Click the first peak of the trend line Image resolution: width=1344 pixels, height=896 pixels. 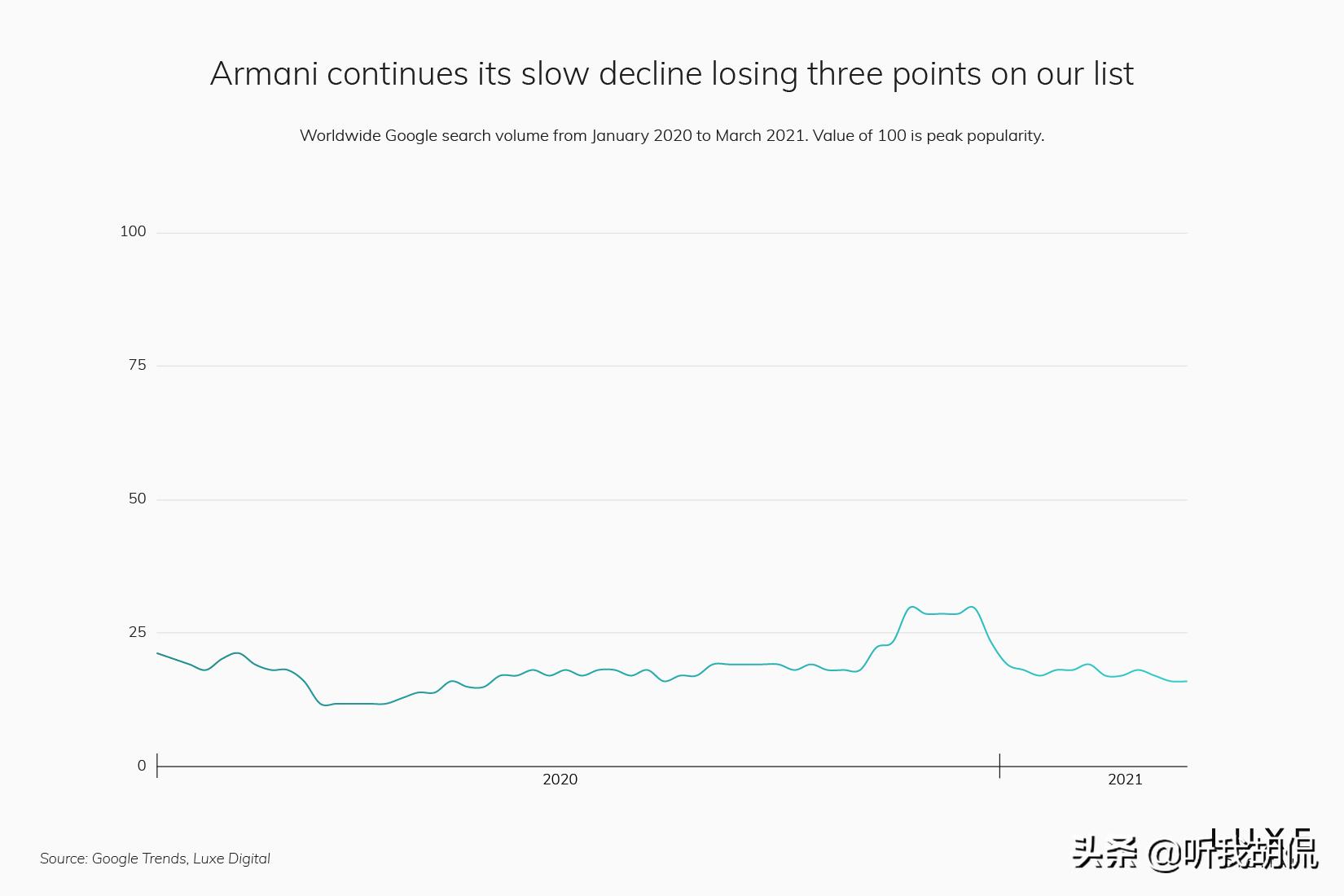click(x=911, y=607)
